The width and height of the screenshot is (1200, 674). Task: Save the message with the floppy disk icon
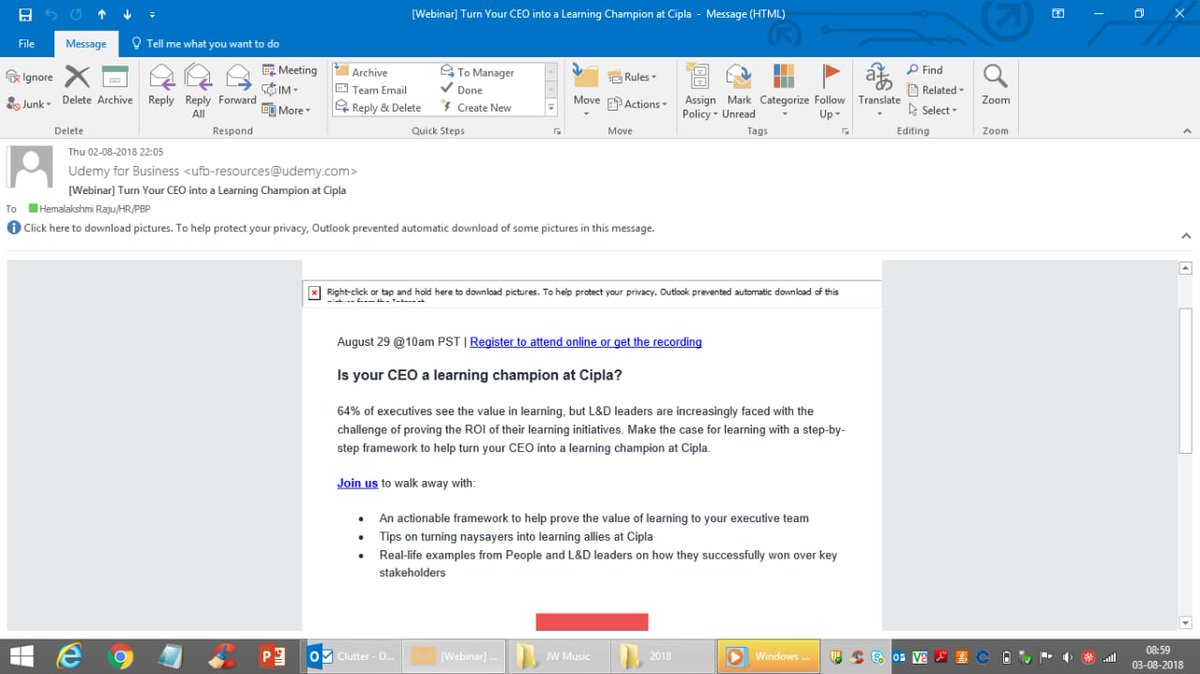click(x=25, y=14)
